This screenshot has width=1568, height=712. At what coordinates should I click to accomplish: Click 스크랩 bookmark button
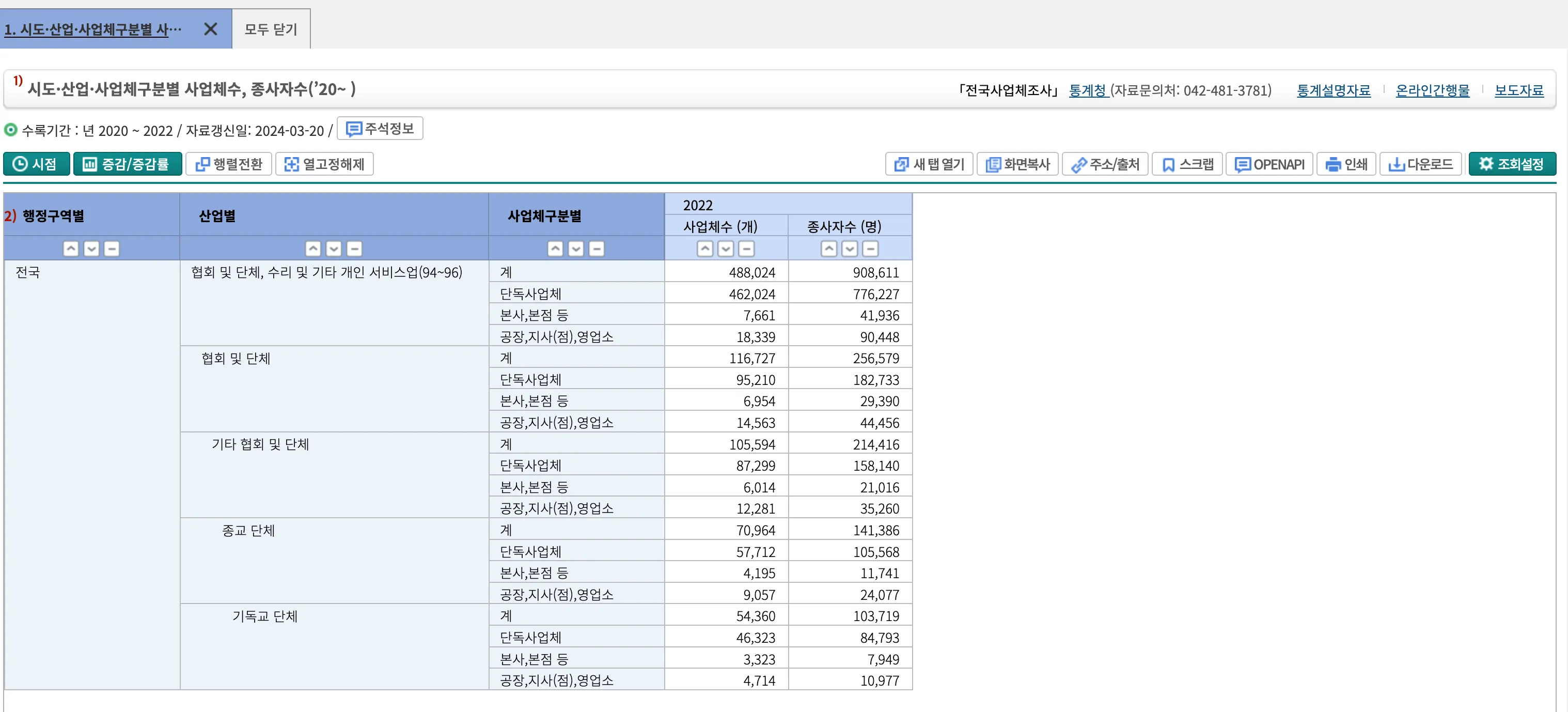click(x=1187, y=164)
